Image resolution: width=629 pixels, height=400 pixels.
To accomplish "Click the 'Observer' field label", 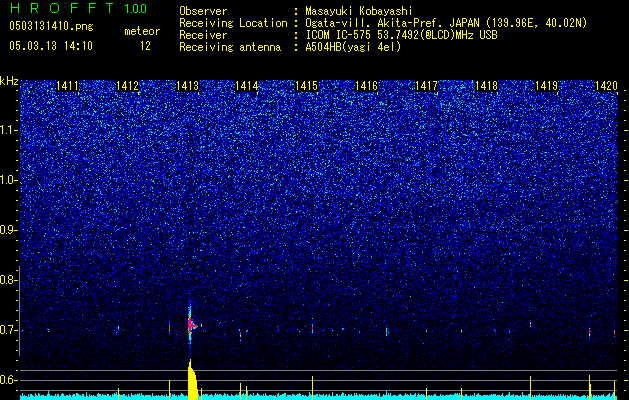I will pyautogui.click(x=203, y=12).
